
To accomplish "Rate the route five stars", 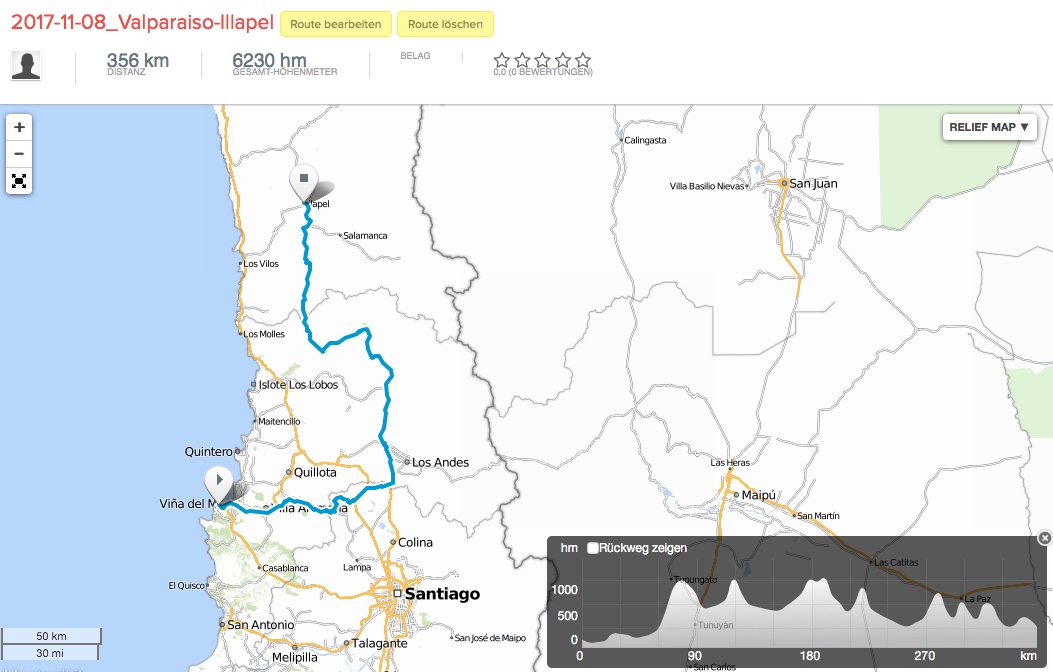I will click(583, 61).
